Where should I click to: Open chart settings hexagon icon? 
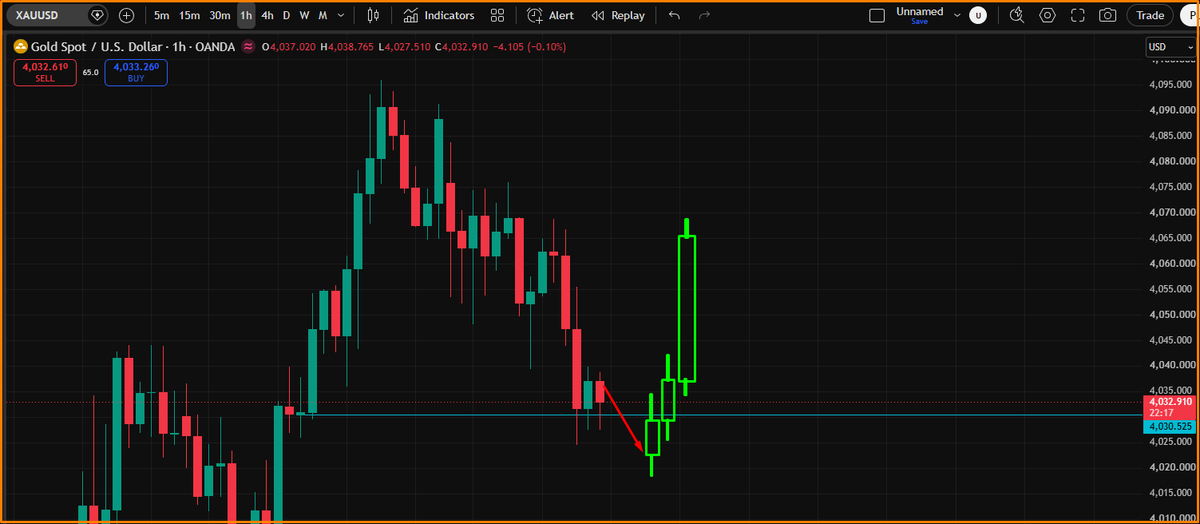pos(1047,16)
